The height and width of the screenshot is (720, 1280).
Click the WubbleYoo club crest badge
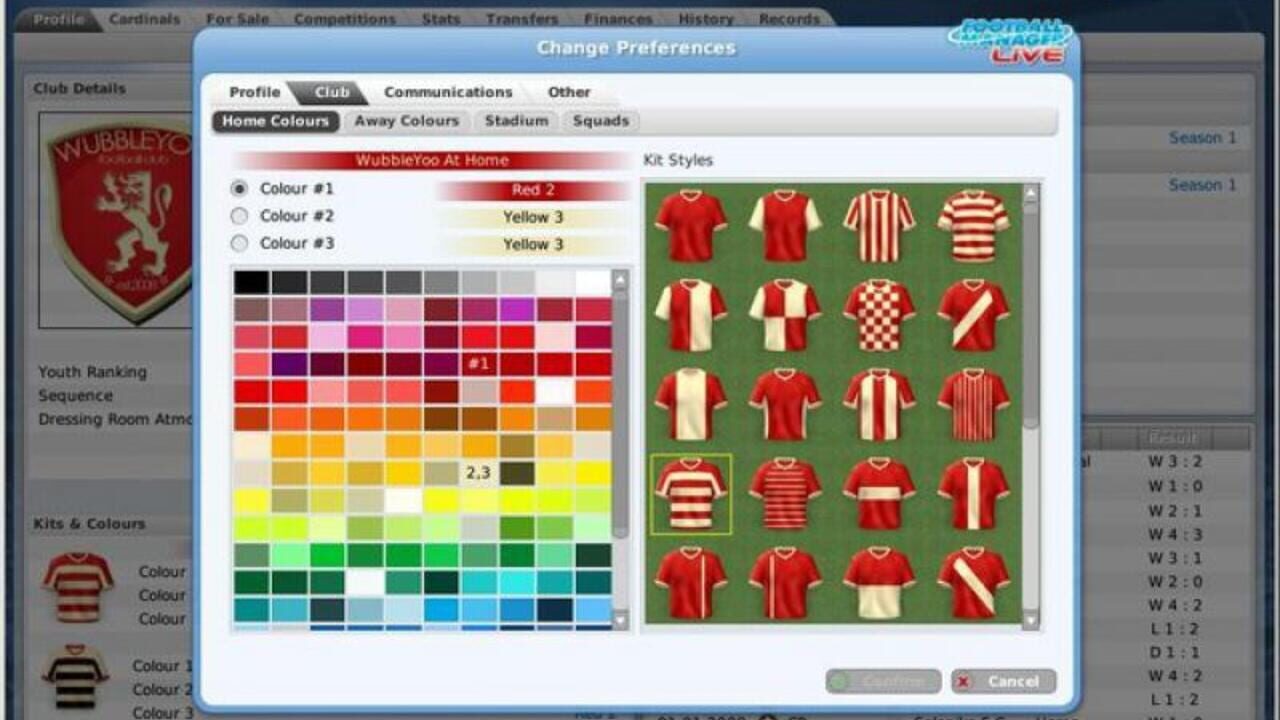(x=120, y=220)
